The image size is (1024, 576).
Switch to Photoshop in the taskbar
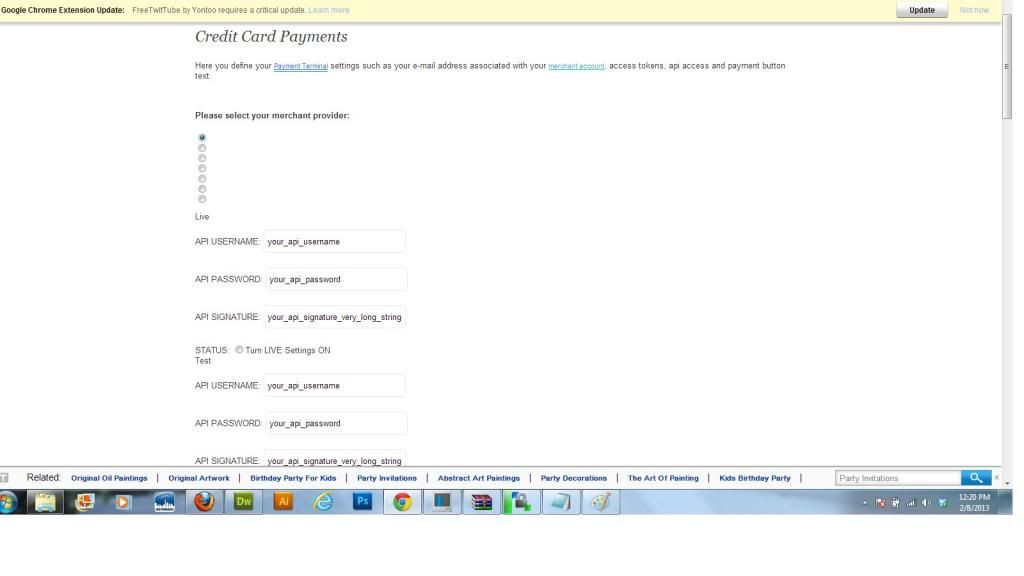tap(362, 502)
